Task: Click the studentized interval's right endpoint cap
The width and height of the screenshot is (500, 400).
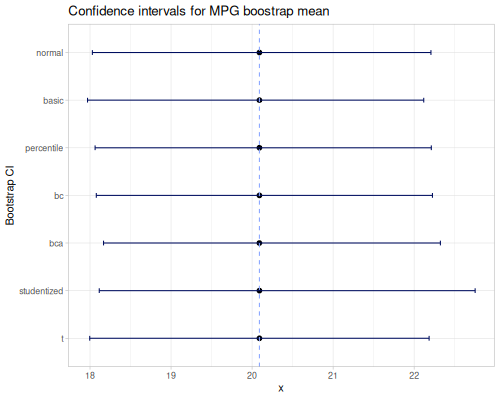Action: pyautogui.click(x=475, y=291)
